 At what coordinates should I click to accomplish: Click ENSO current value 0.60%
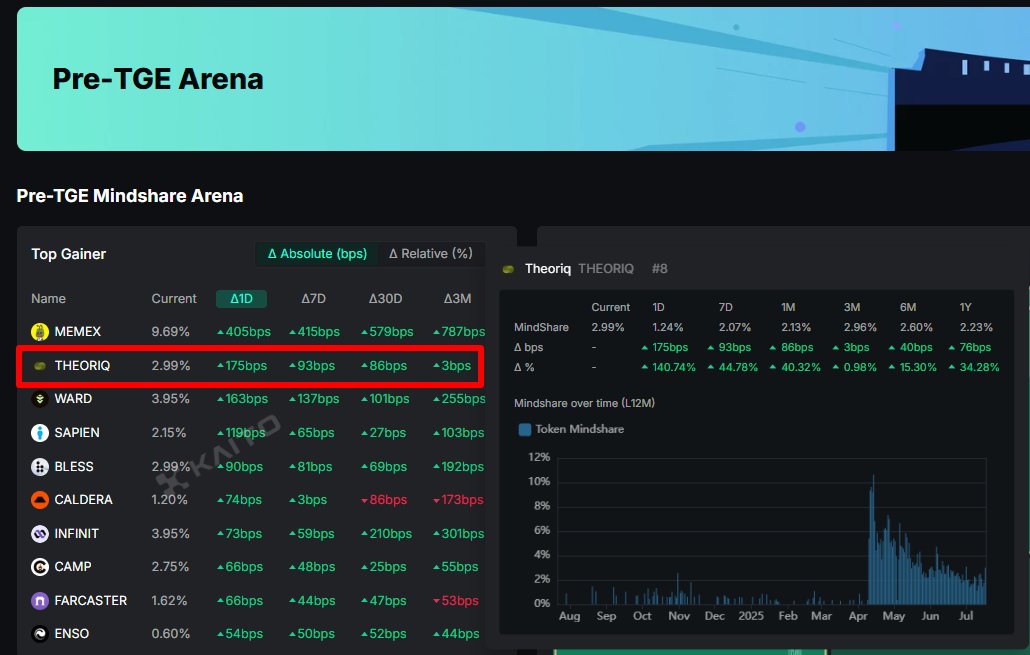170,634
